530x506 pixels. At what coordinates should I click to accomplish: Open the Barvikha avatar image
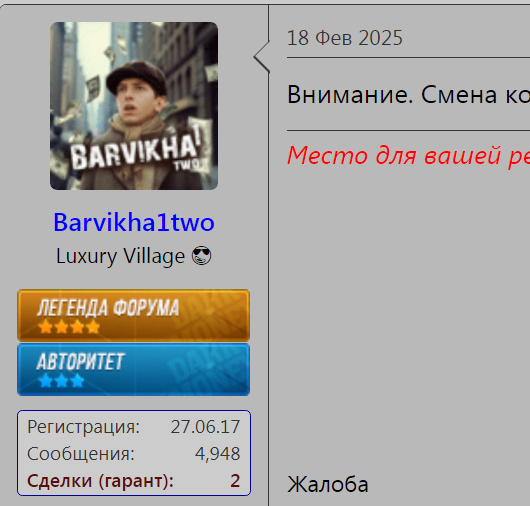pyautogui.click(x=134, y=106)
